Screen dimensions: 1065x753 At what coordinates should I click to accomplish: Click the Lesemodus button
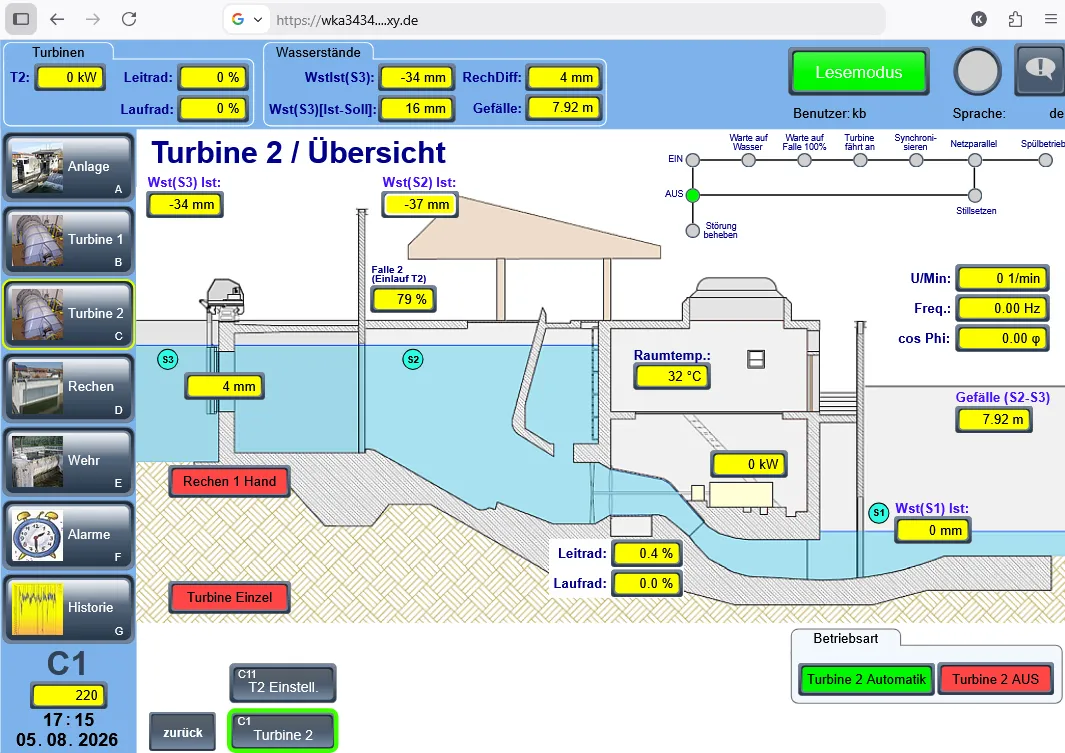859,73
